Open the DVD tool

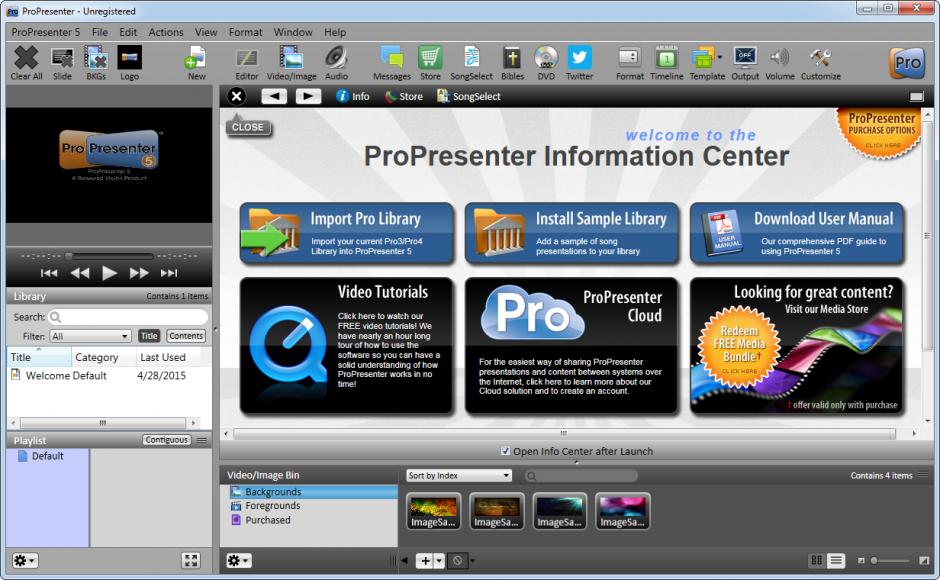point(546,63)
